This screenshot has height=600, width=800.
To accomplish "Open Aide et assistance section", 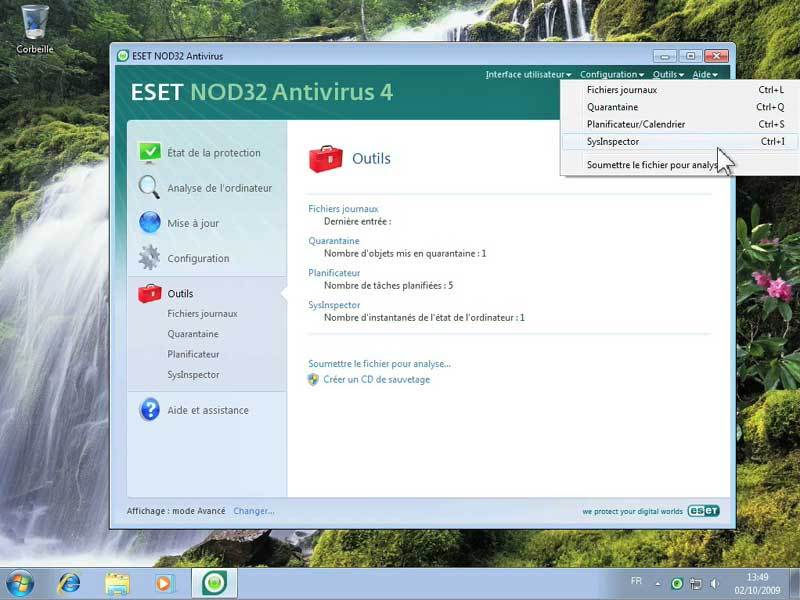I will click(208, 410).
